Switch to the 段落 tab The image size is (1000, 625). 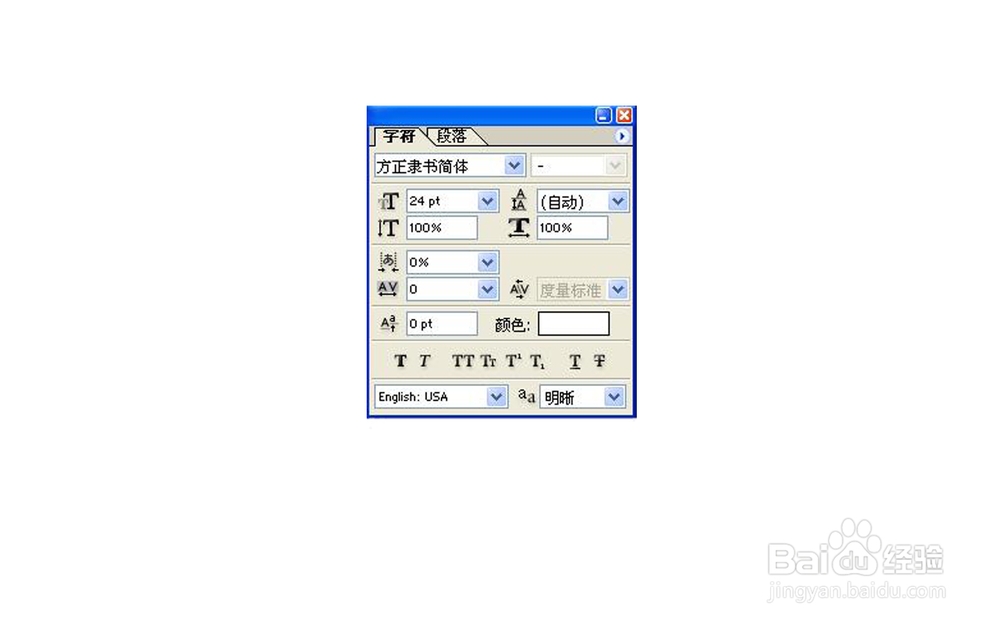(452, 136)
